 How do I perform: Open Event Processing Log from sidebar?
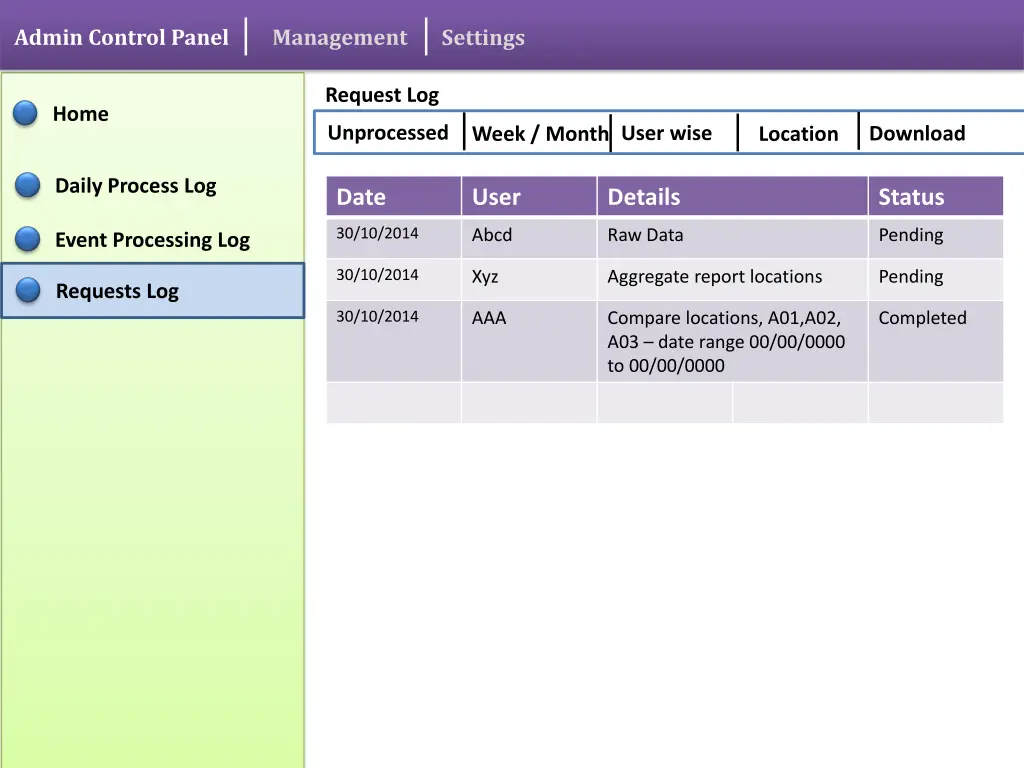point(152,240)
